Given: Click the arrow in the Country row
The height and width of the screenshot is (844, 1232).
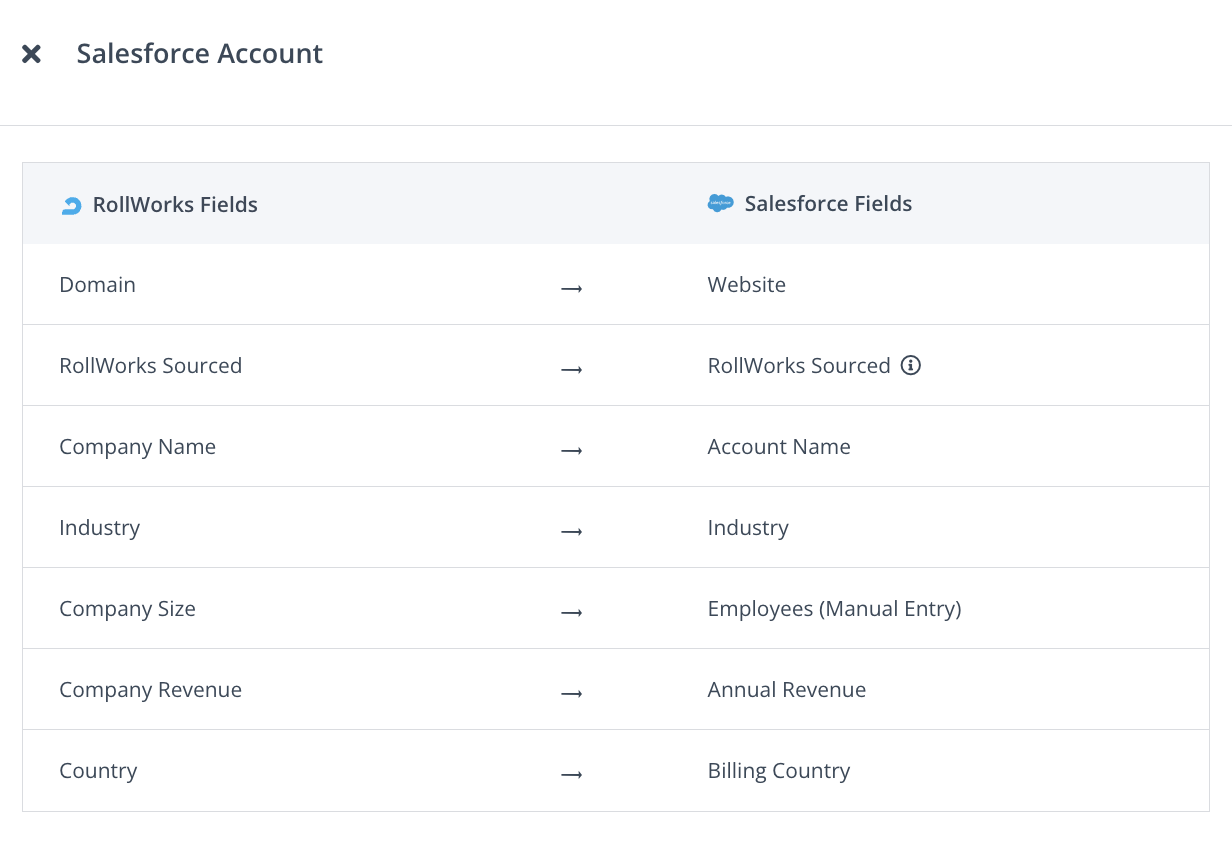Looking at the screenshot, I should coord(571,774).
